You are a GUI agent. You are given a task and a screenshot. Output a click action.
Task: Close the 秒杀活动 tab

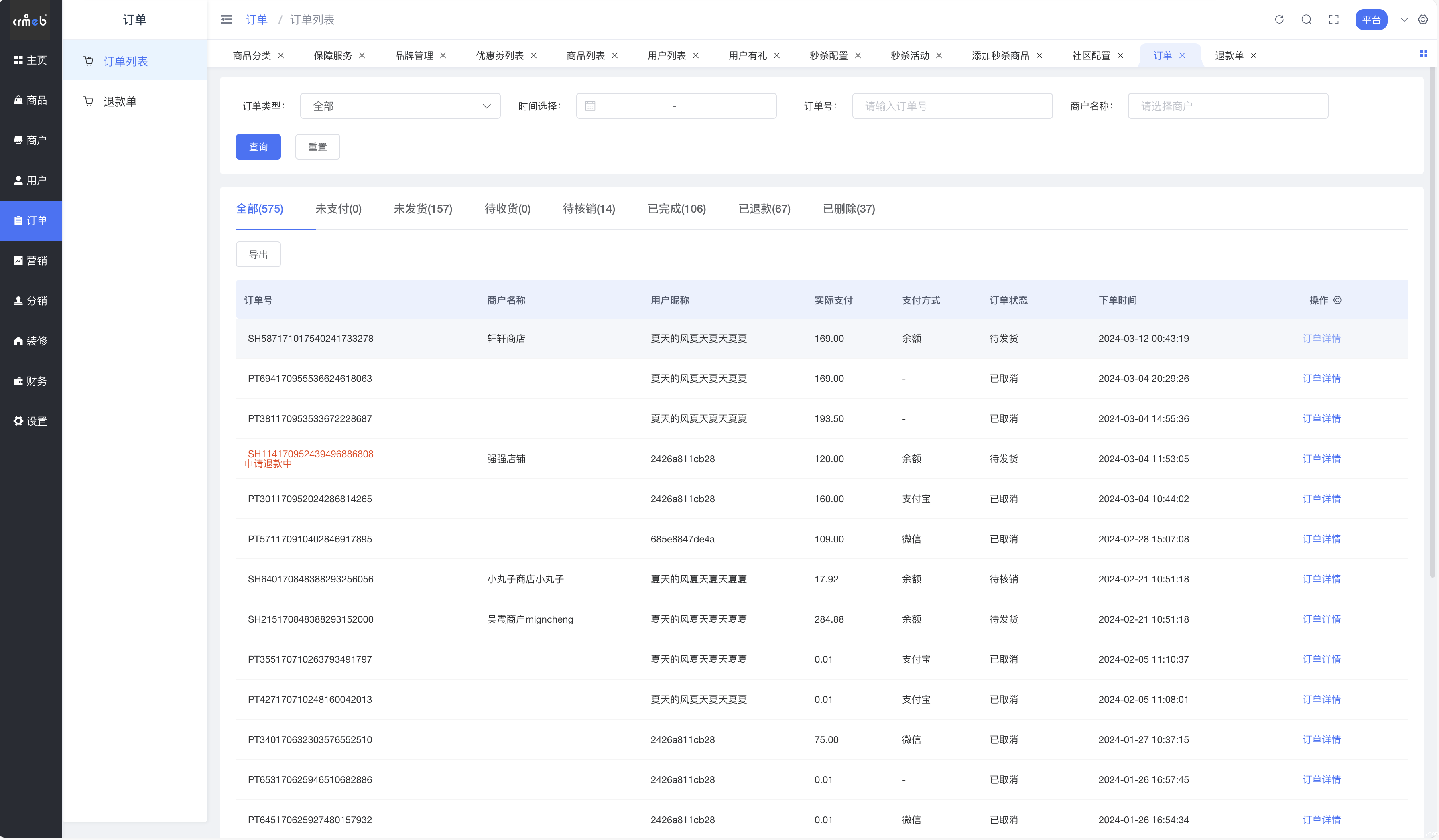pyautogui.click(x=939, y=55)
